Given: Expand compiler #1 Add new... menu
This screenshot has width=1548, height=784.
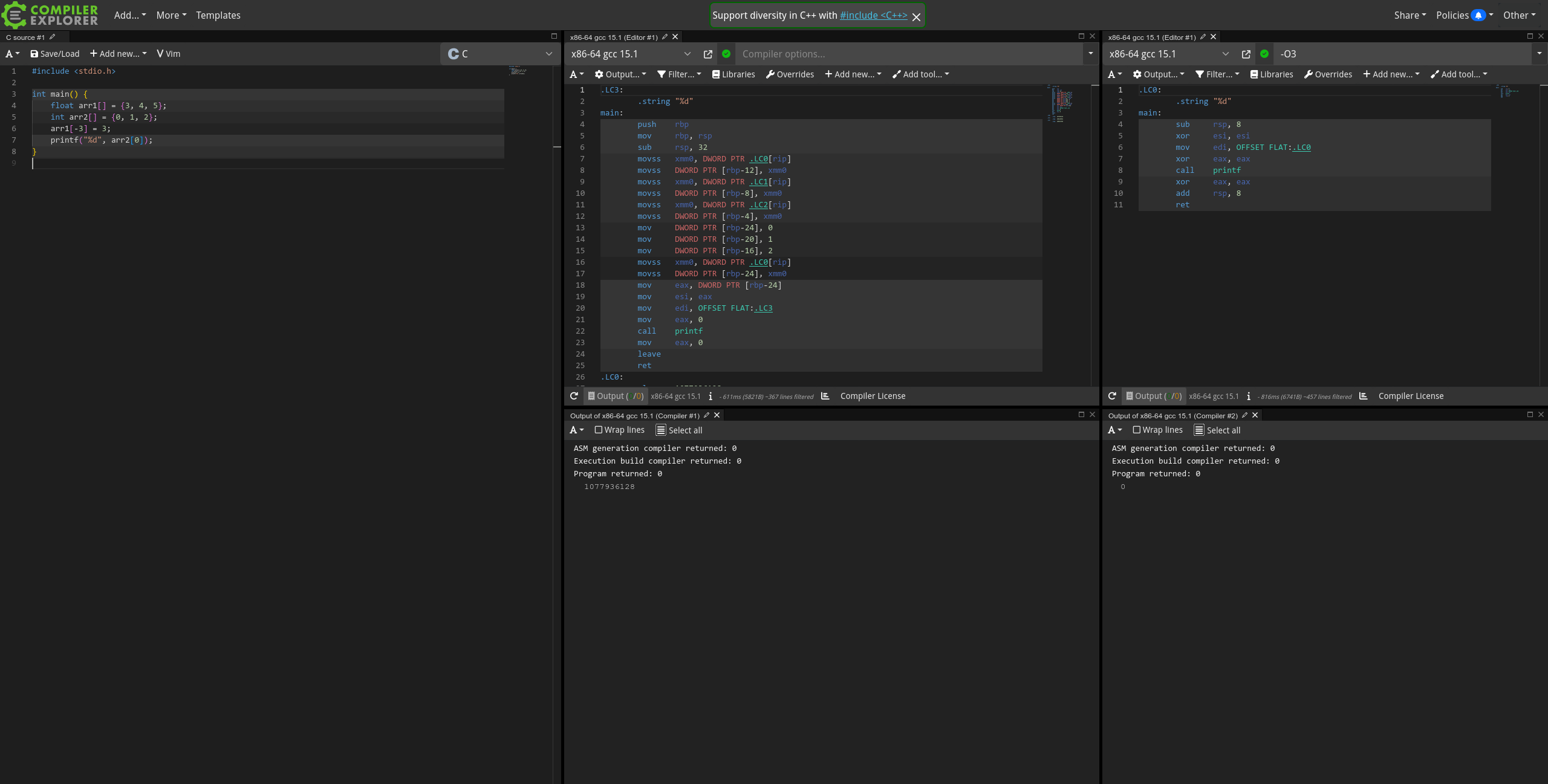Looking at the screenshot, I should tap(853, 74).
